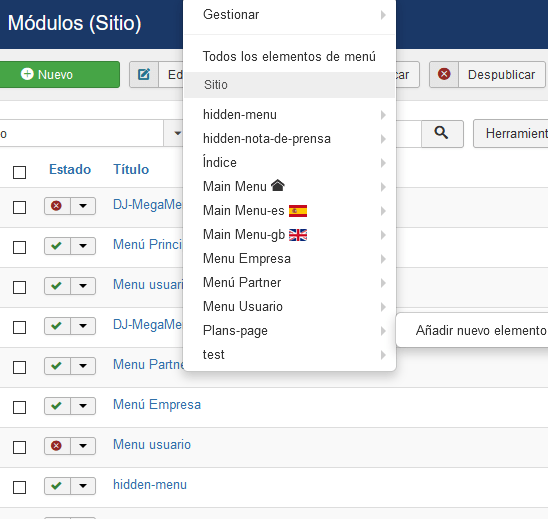Expand the filter select dropdown arrow
Viewport: 548px width, 519px height.
pyautogui.click(x=177, y=133)
